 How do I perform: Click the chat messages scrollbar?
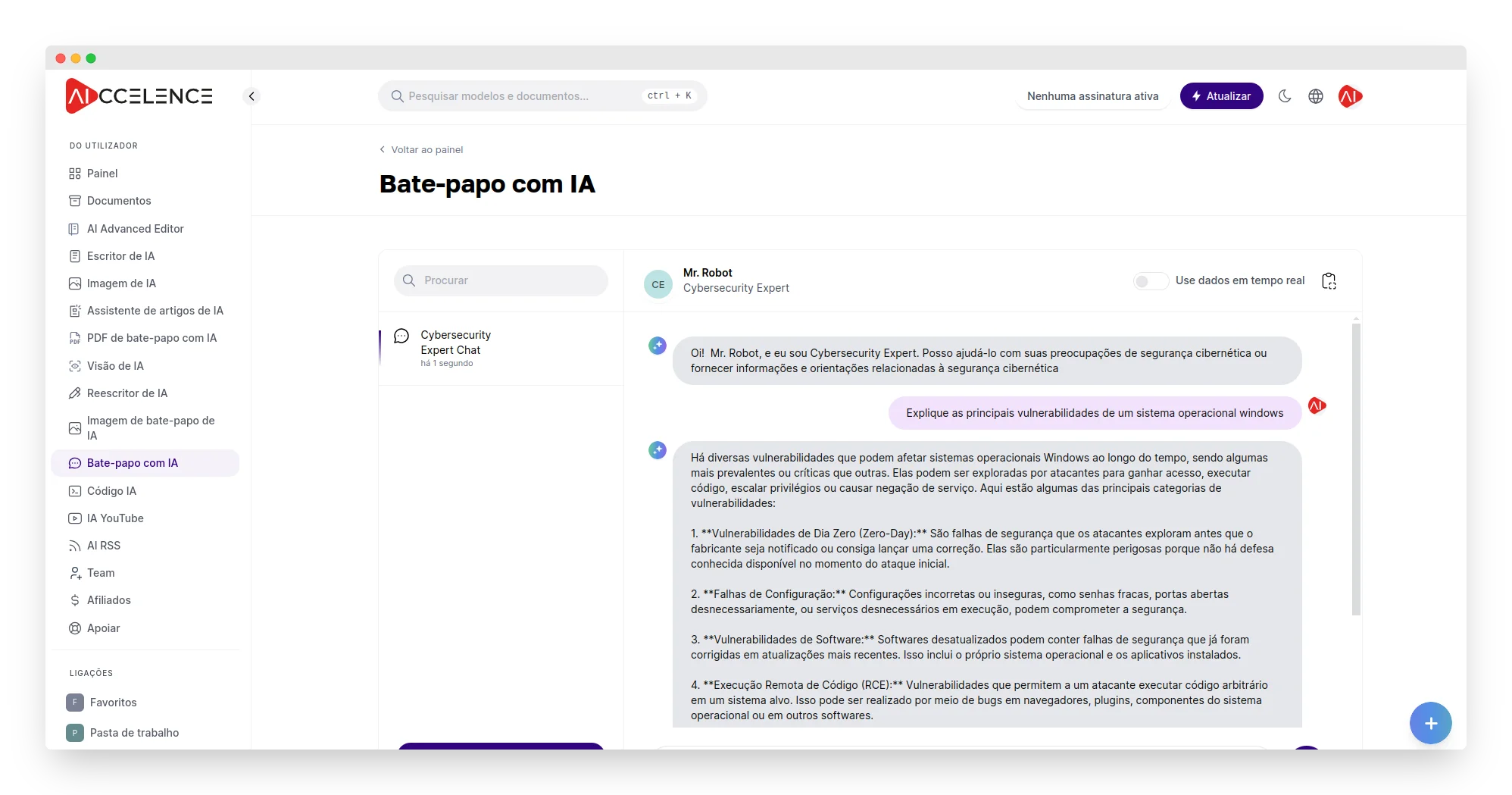tap(1356, 470)
